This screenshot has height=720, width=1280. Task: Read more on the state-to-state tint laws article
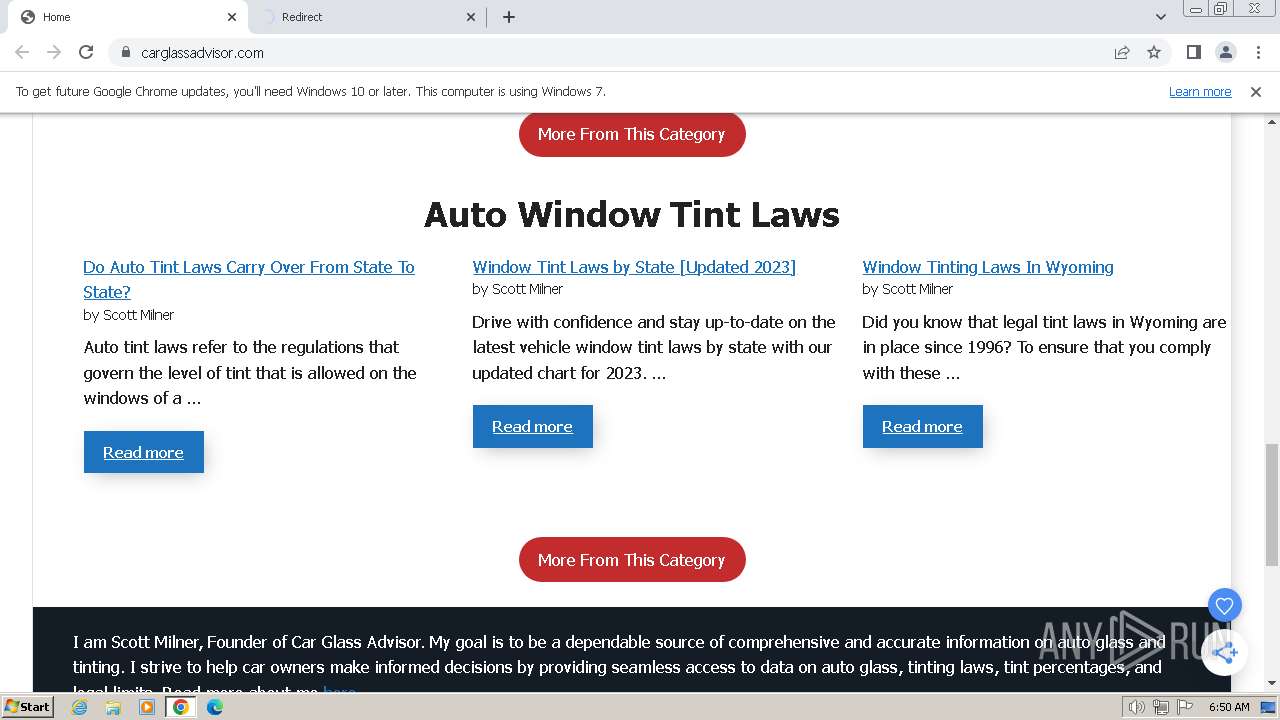point(143,452)
